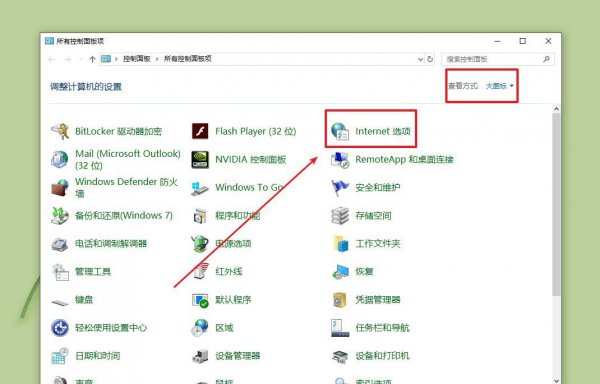Open the 电话和调制解调器 icon

click(x=60, y=244)
